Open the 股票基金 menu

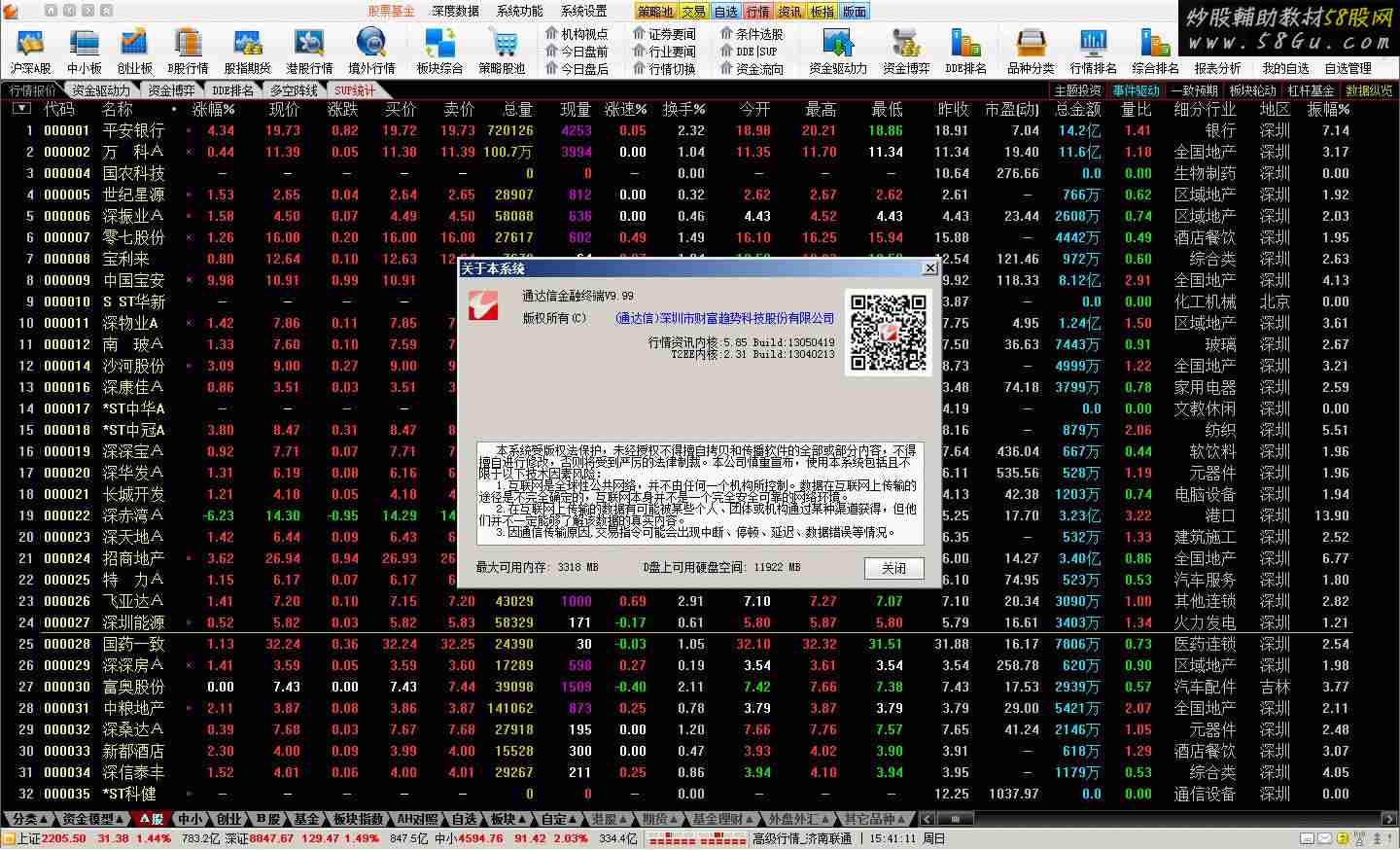391,12
